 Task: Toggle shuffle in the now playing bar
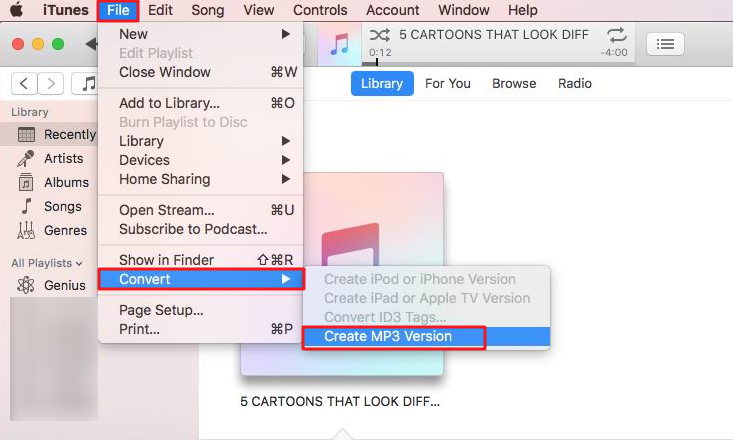coord(379,35)
